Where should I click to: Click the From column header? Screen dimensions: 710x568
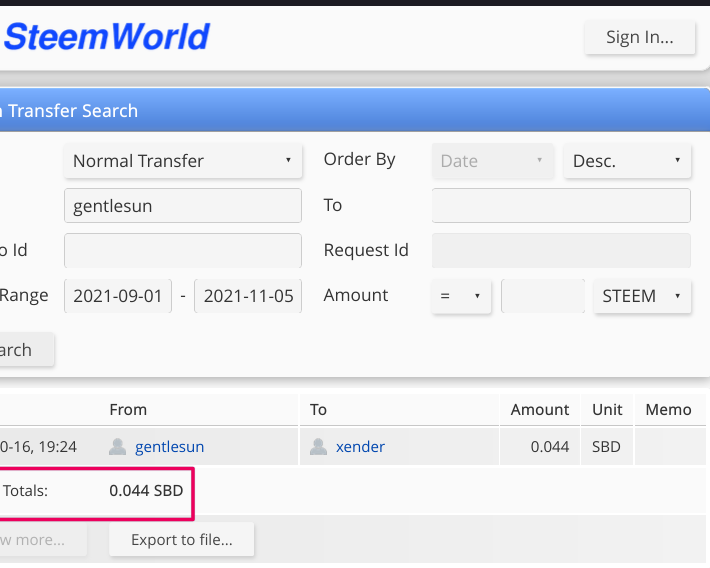pyautogui.click(x=128, y=409)
